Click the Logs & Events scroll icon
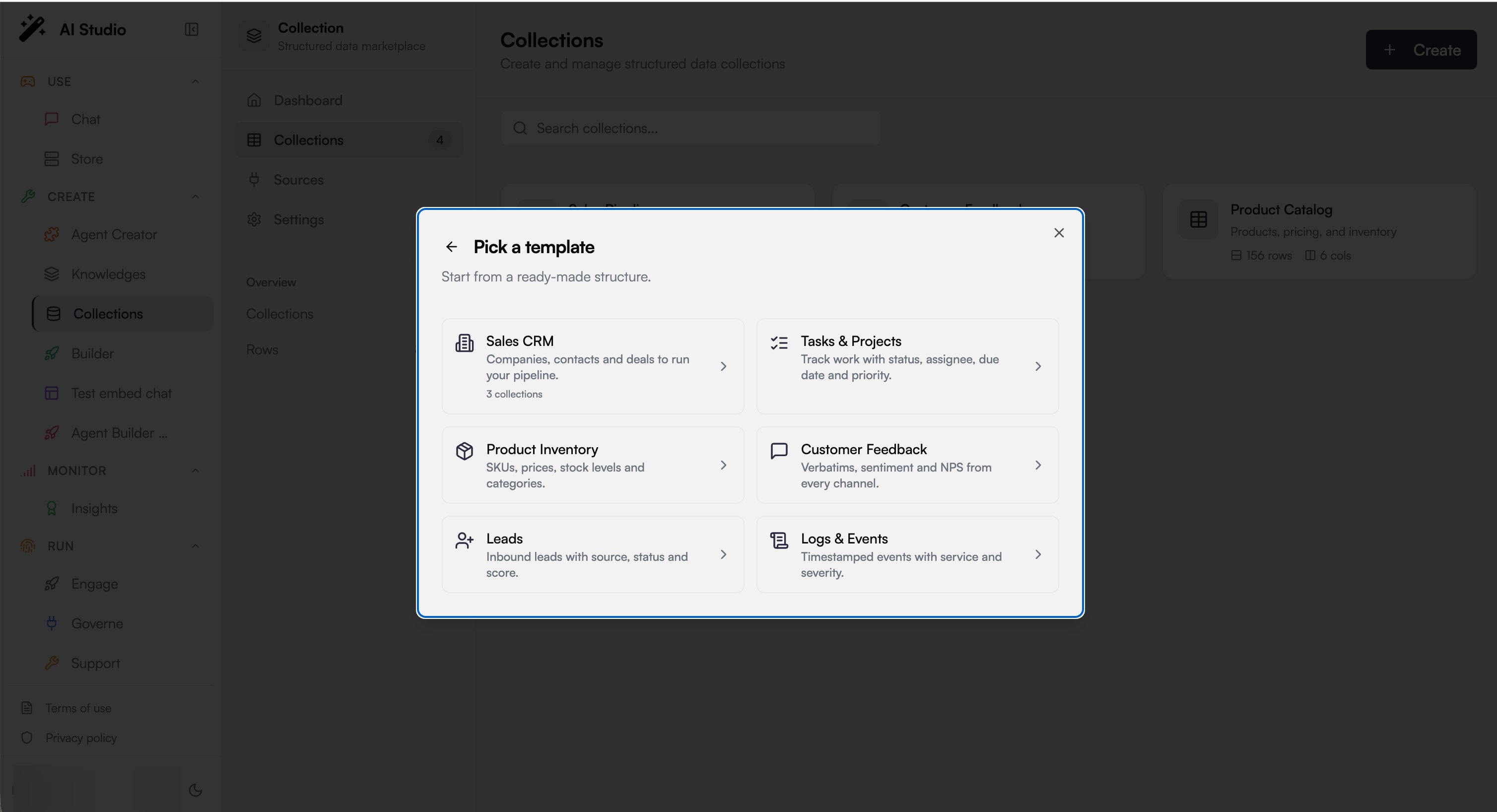1497x812 pixels. 779,541
